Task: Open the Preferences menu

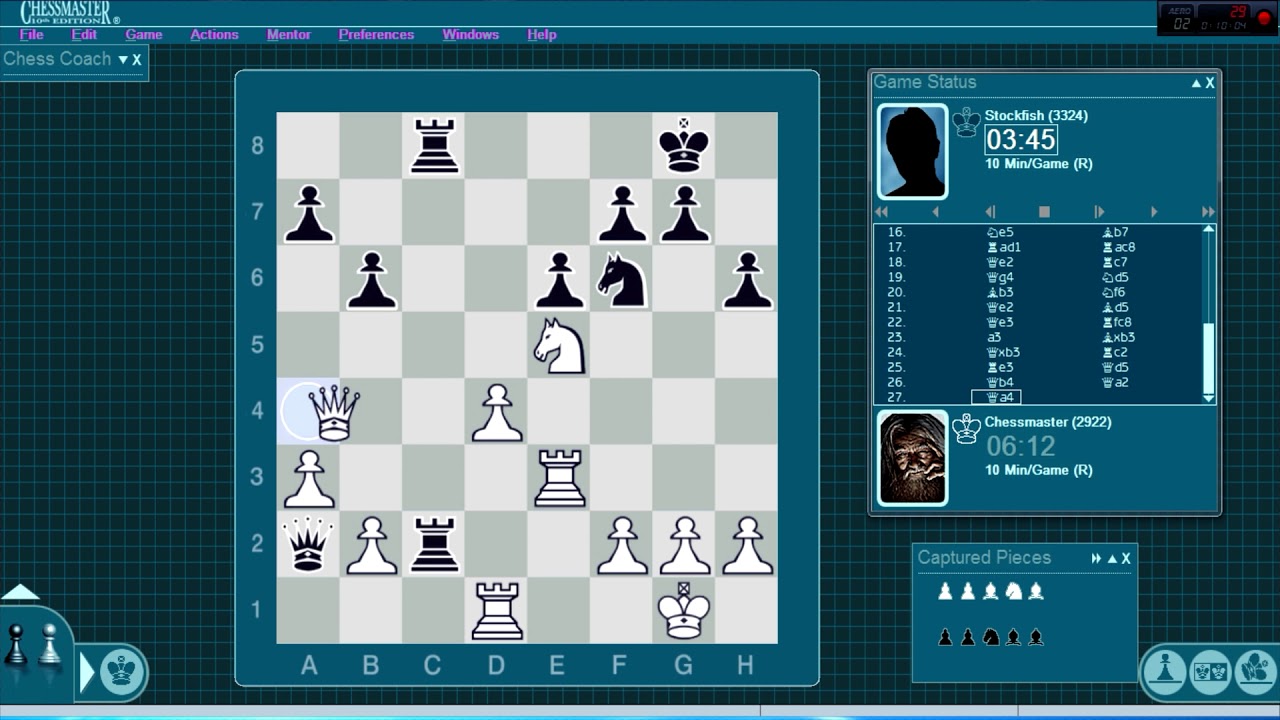Action: coord(376,34)
